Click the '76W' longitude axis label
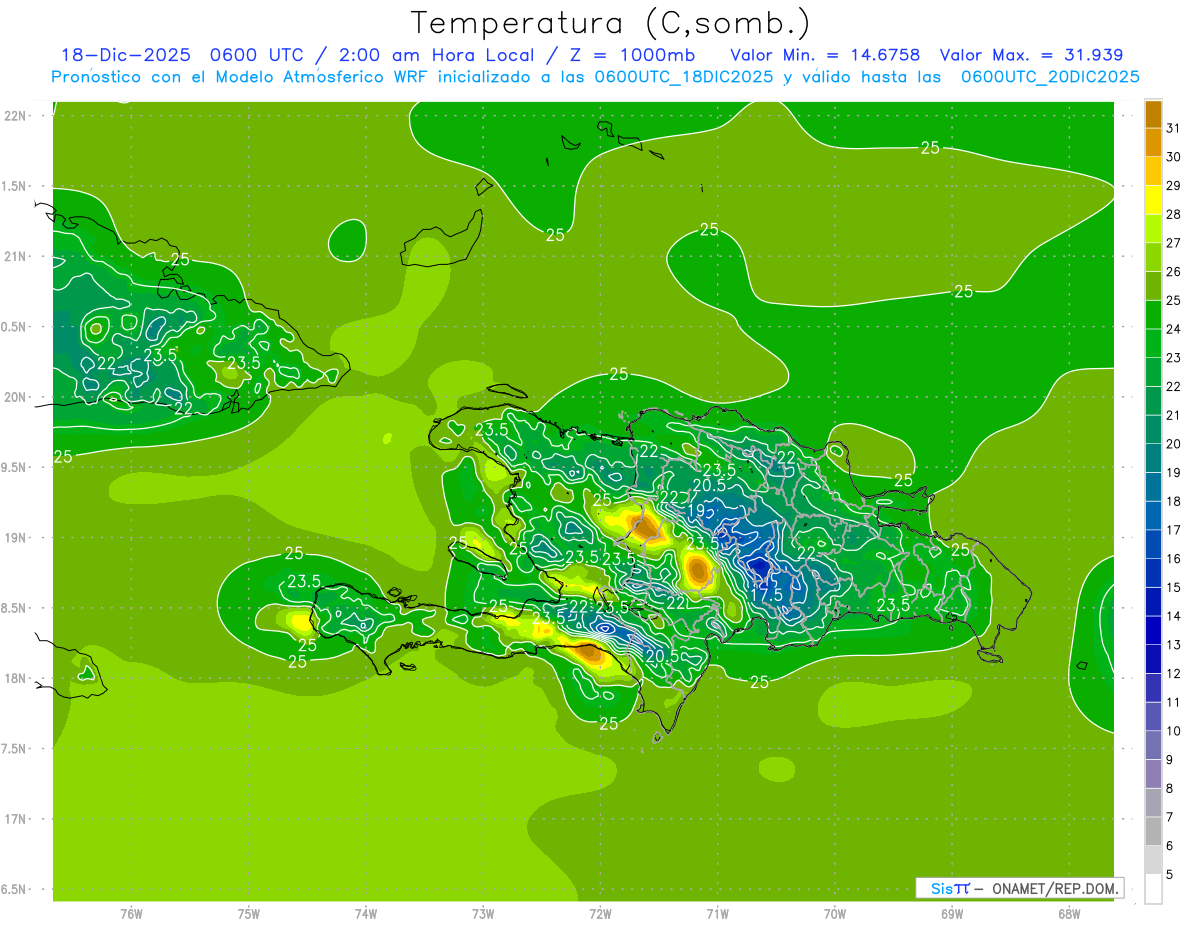The height and width of the screenshot is (927, 1200). (131, 914)
